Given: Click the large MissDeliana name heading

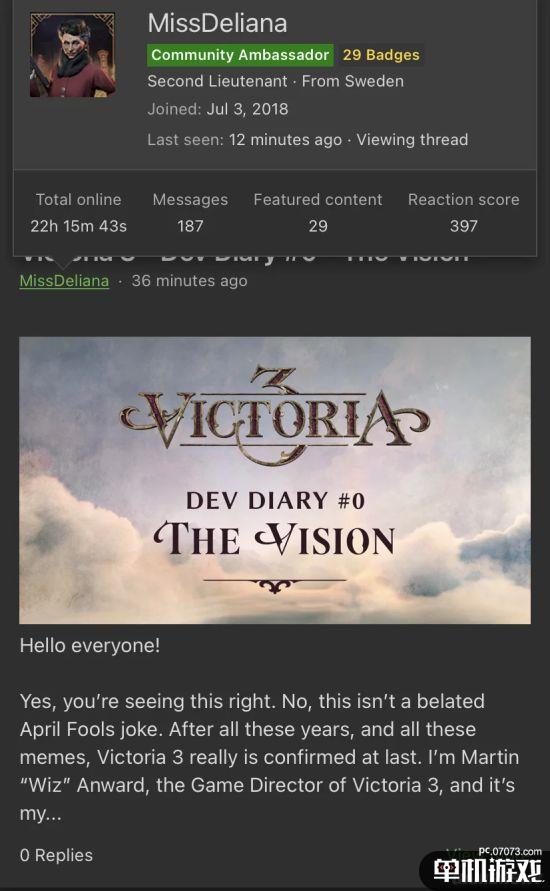Looking at the screenshot, I should point(217,23).
